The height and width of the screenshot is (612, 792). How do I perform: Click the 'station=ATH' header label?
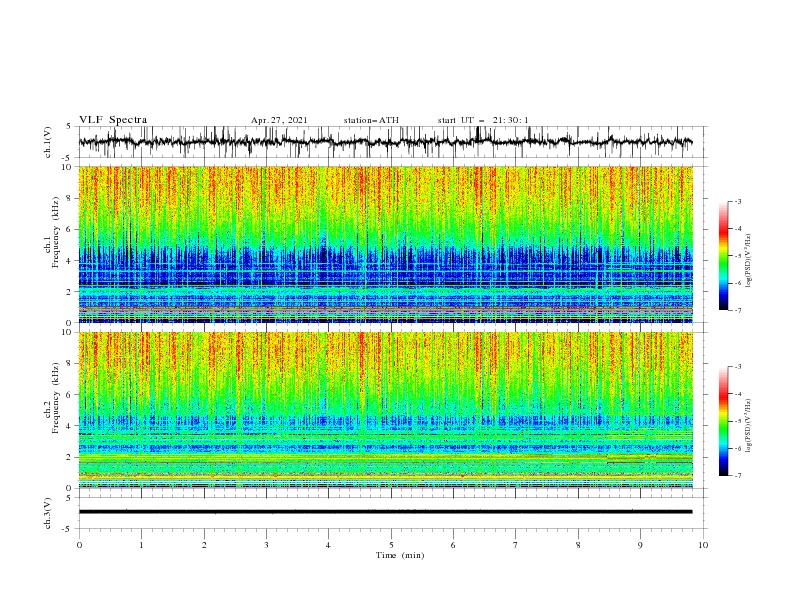pyautogui.click(x=371, y=120)
